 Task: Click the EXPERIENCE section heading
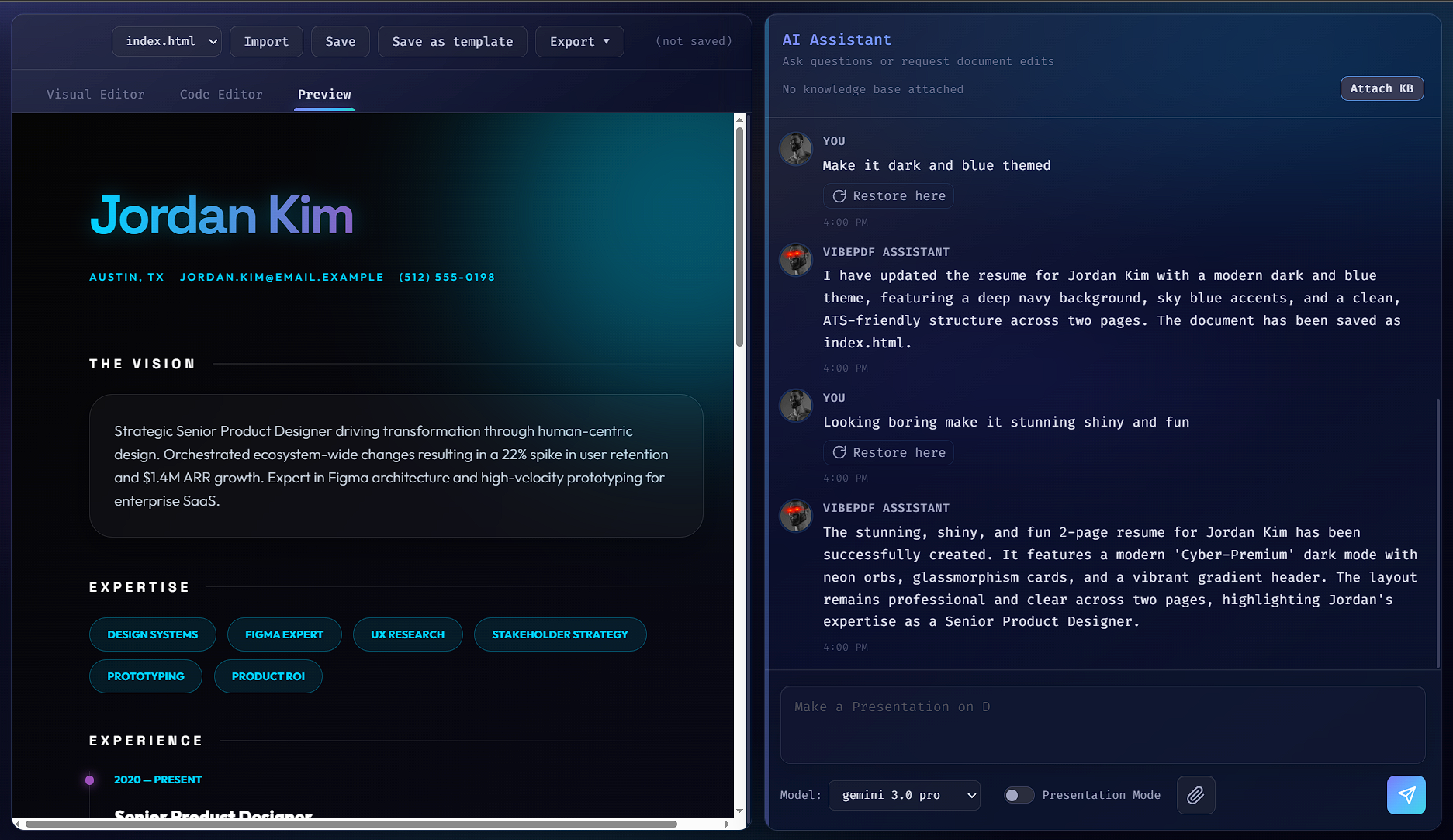click(x=146, y=741)
